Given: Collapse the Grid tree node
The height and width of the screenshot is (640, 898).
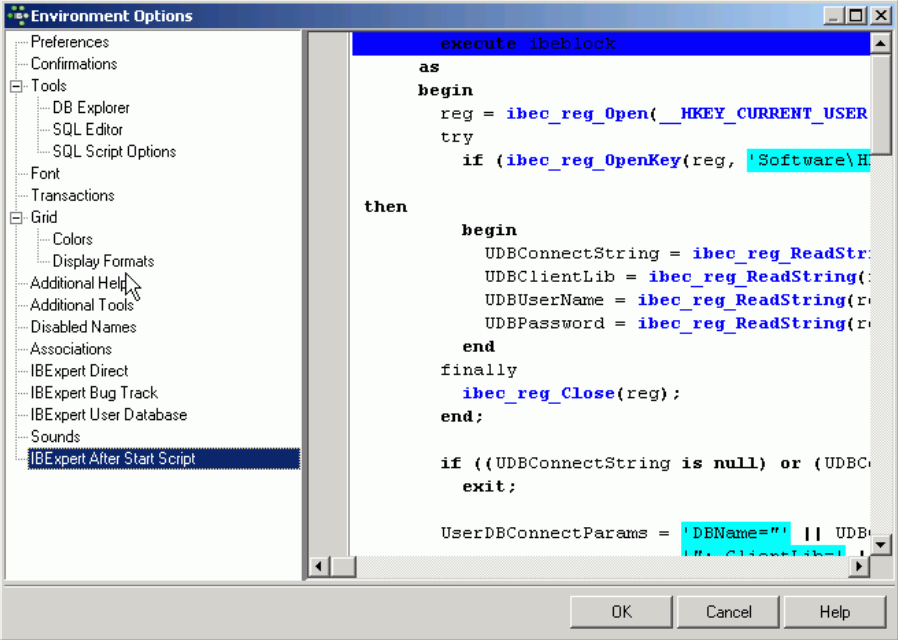Looking at the screenshot, I should click(x=16, y=218).
